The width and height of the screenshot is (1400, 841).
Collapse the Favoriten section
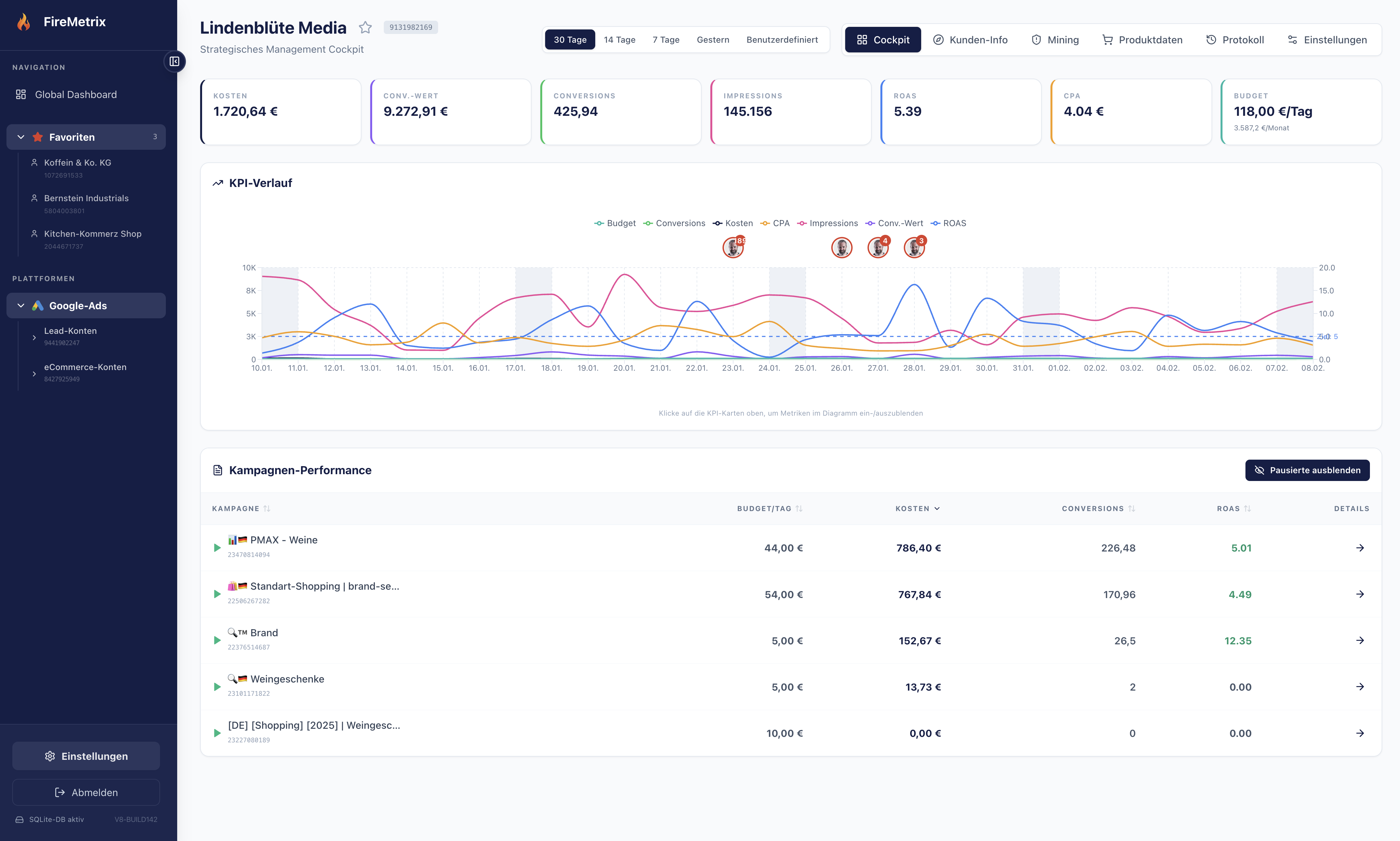tap(21, 137)
